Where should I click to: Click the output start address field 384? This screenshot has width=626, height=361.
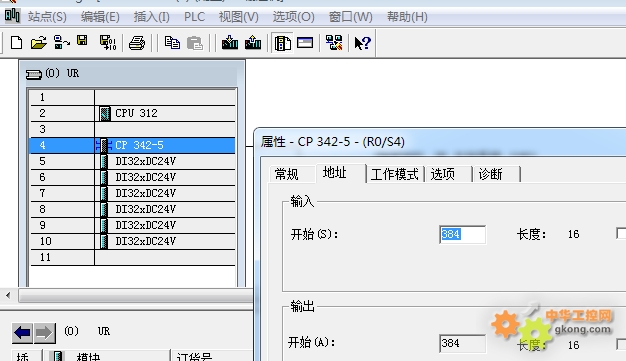(462, 343)
